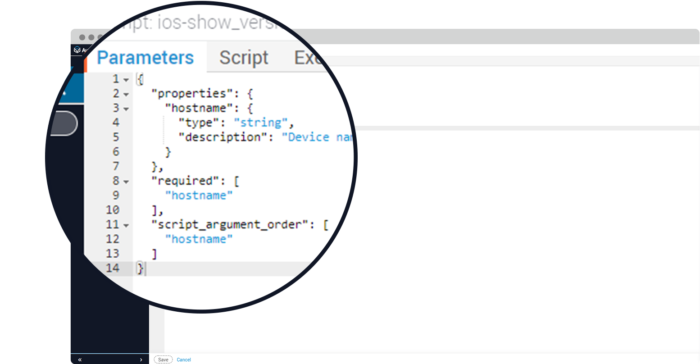This screenshot has width=700, height=364.
Task: Click the Cancel link
Action: click(183, 360)
